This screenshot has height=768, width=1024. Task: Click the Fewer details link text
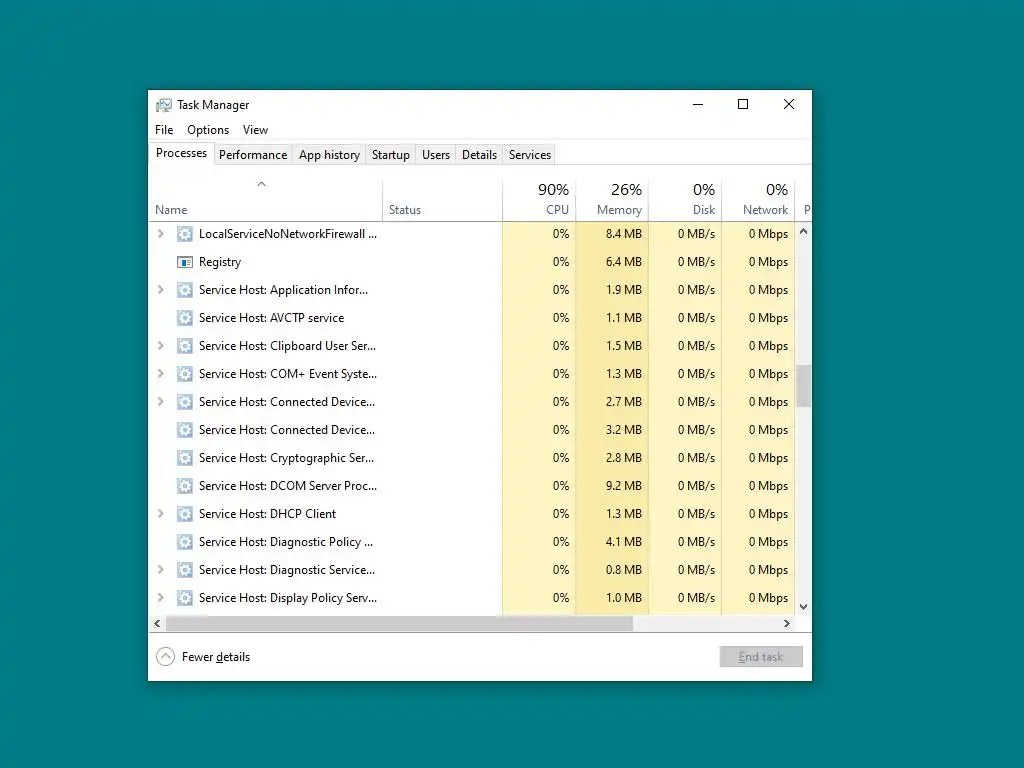(216, 657)
